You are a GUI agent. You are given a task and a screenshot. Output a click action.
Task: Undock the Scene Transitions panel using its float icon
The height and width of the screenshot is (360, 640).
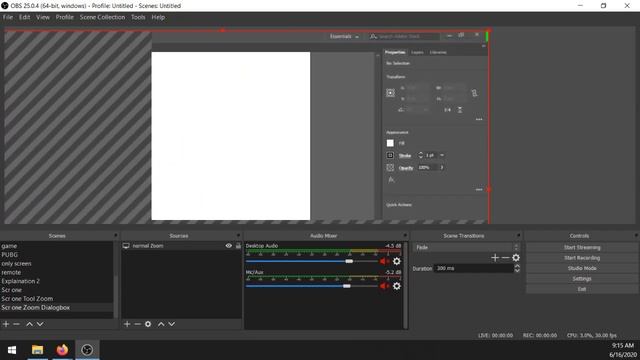click(x=518, y=236)
